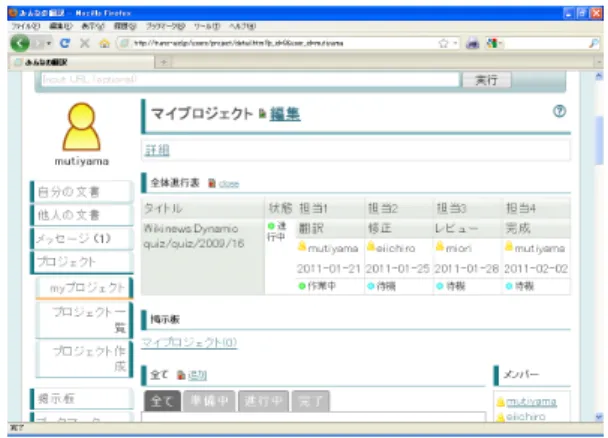The image size is (608, 438).
Task: Select プロジェクト一覧 submenu item
Action: pyautogui.click(x=84, y=320)
